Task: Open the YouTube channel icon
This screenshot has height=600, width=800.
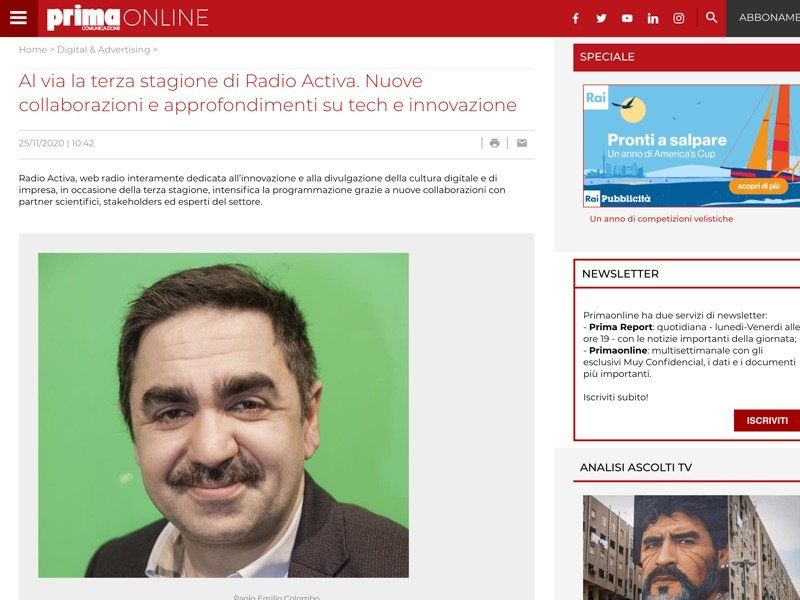Action: (x=626, y=16)
